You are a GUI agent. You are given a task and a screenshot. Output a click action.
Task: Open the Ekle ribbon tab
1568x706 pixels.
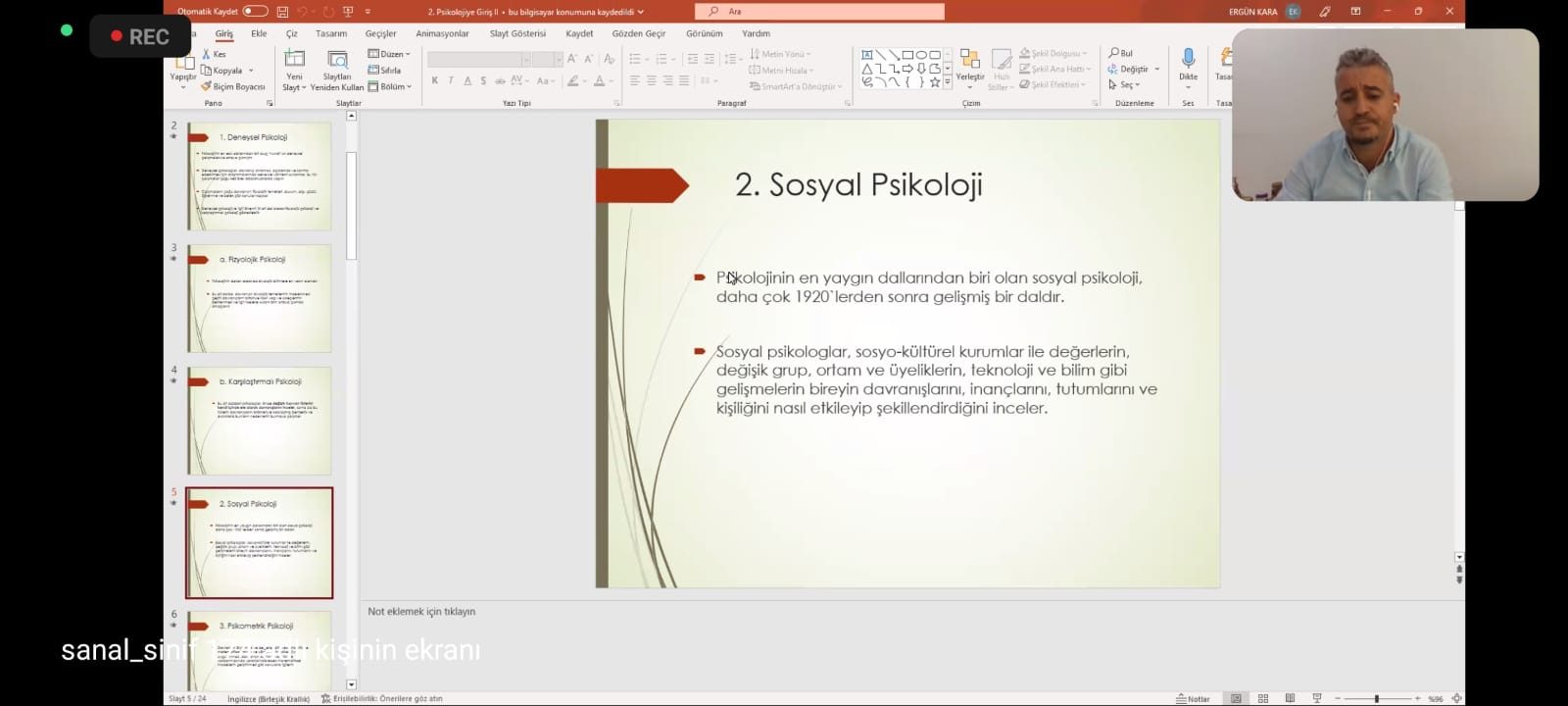pos(259,33)
